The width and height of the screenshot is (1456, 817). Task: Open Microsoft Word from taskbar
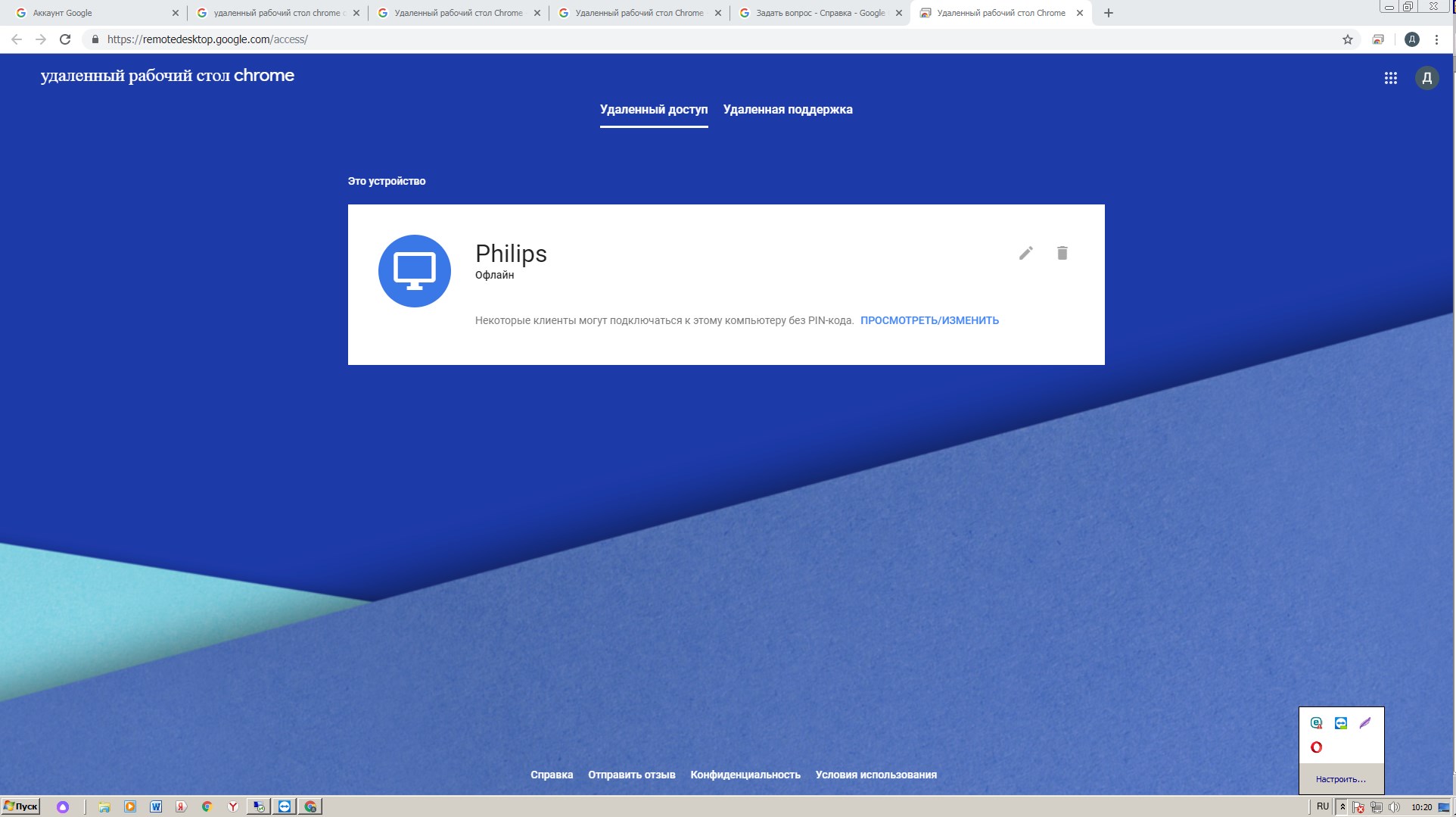(x=156, y=807)
